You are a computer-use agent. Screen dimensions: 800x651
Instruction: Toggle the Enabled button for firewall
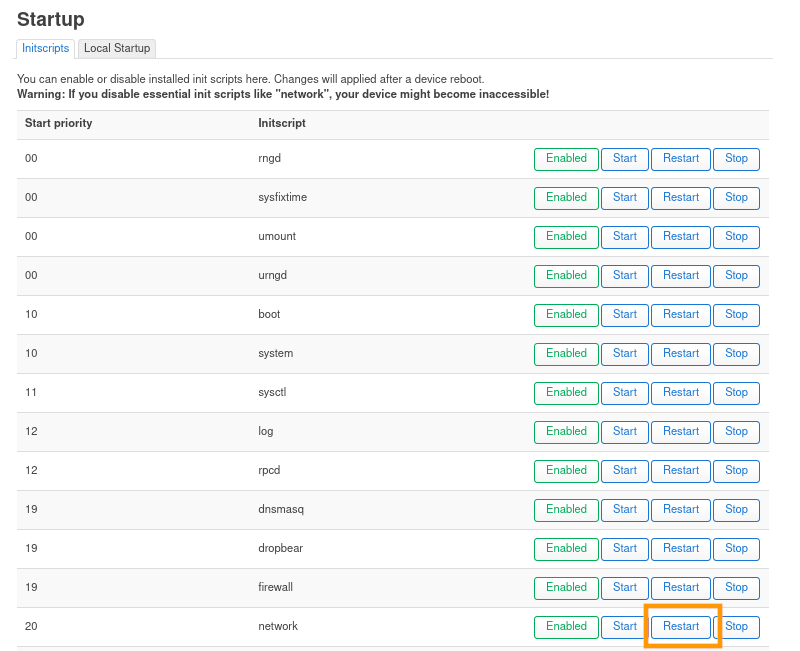[566, 588]
